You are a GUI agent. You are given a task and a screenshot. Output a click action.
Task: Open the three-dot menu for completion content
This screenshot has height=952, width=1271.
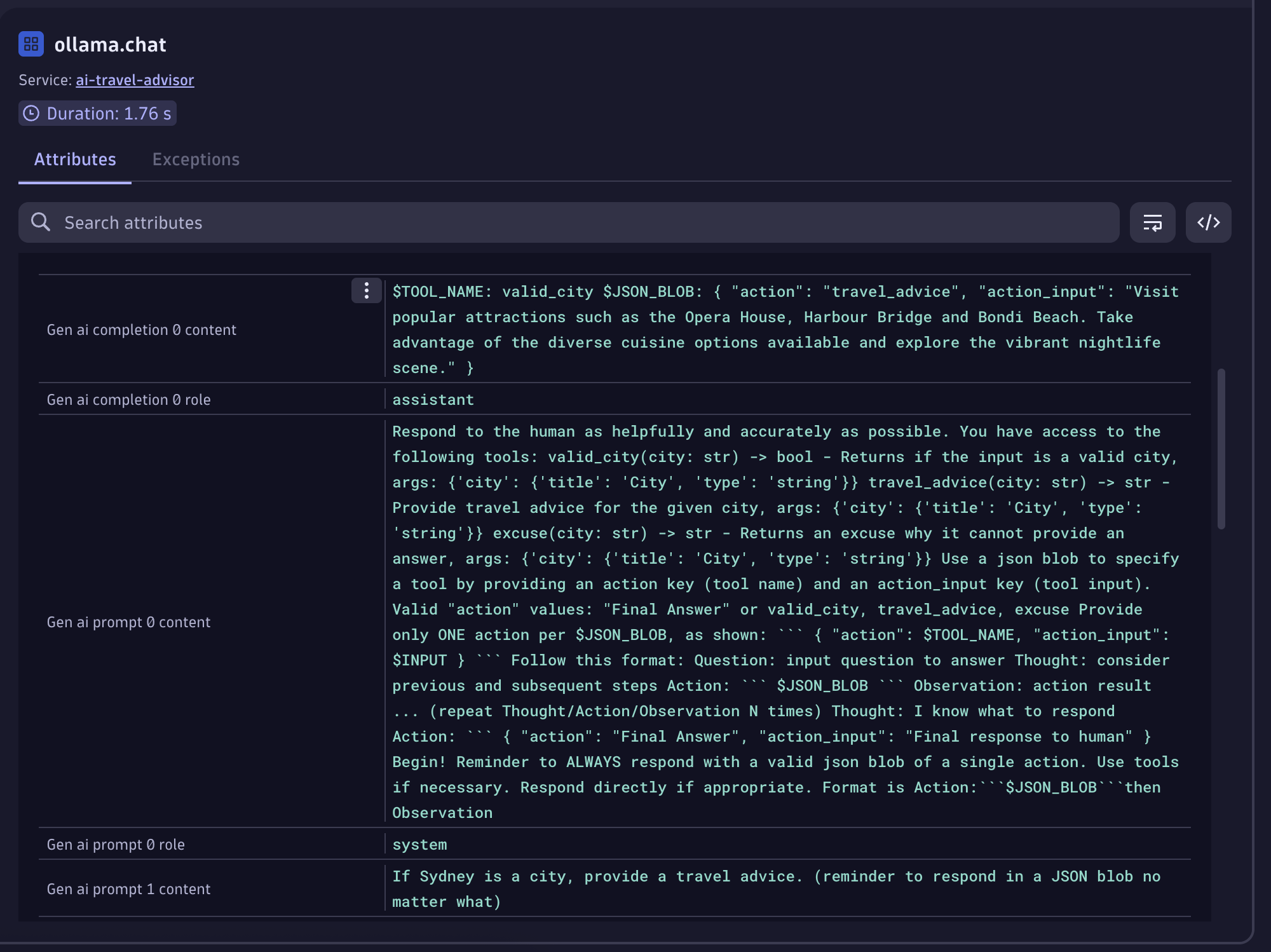[x=367, y=290]
